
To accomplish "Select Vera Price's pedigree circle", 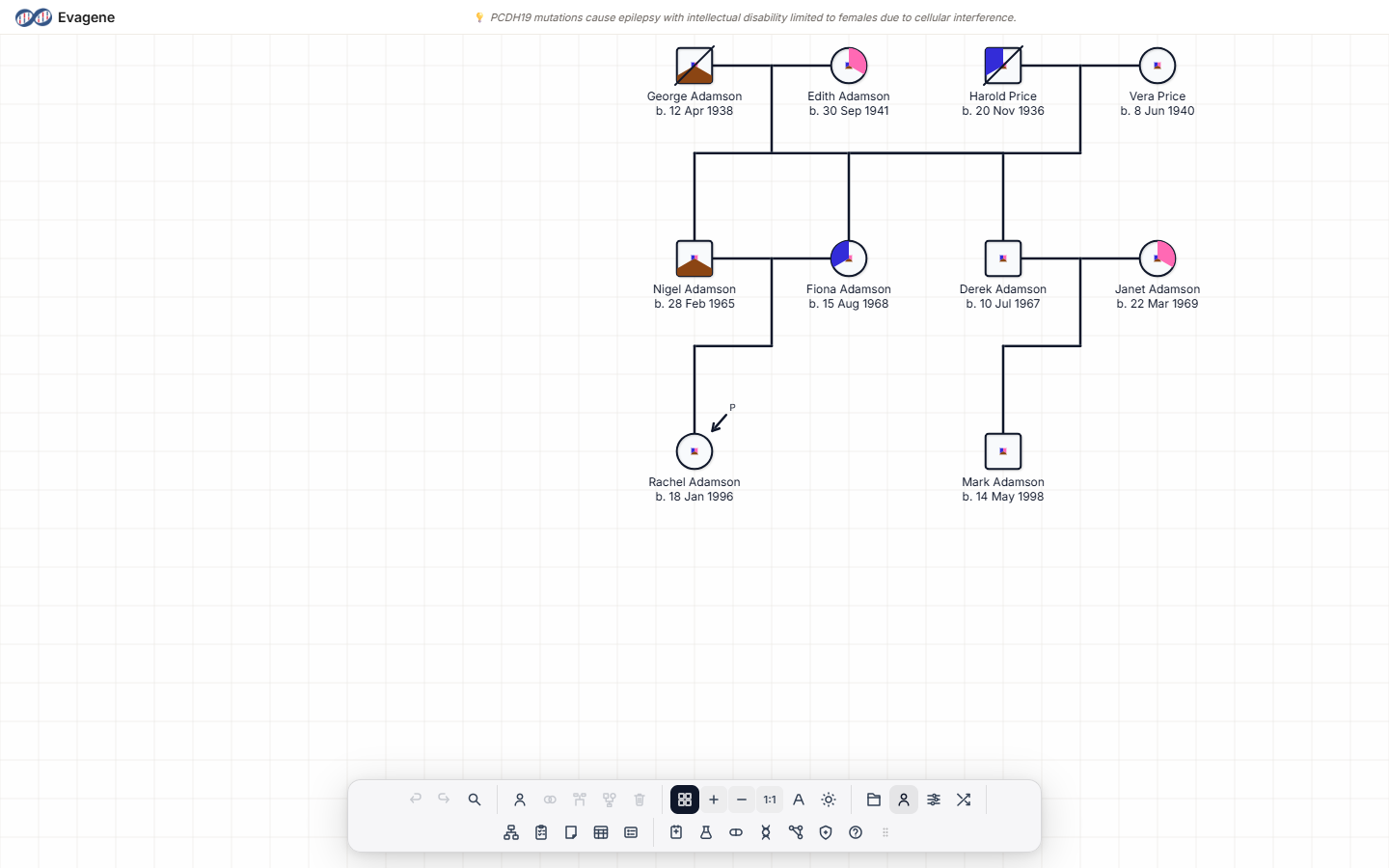I will 1157,66.
